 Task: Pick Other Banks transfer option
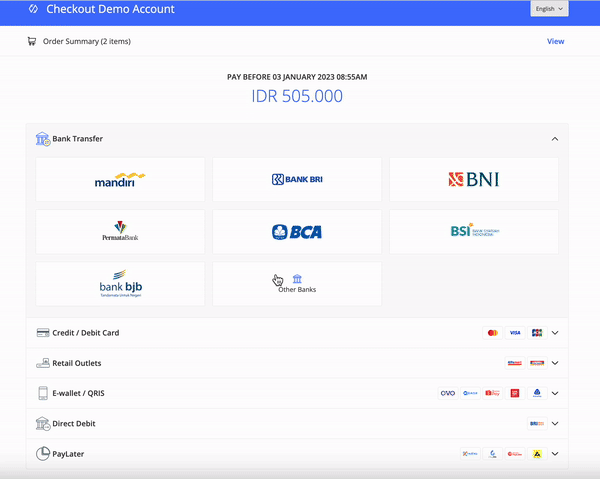pos(297,284)
